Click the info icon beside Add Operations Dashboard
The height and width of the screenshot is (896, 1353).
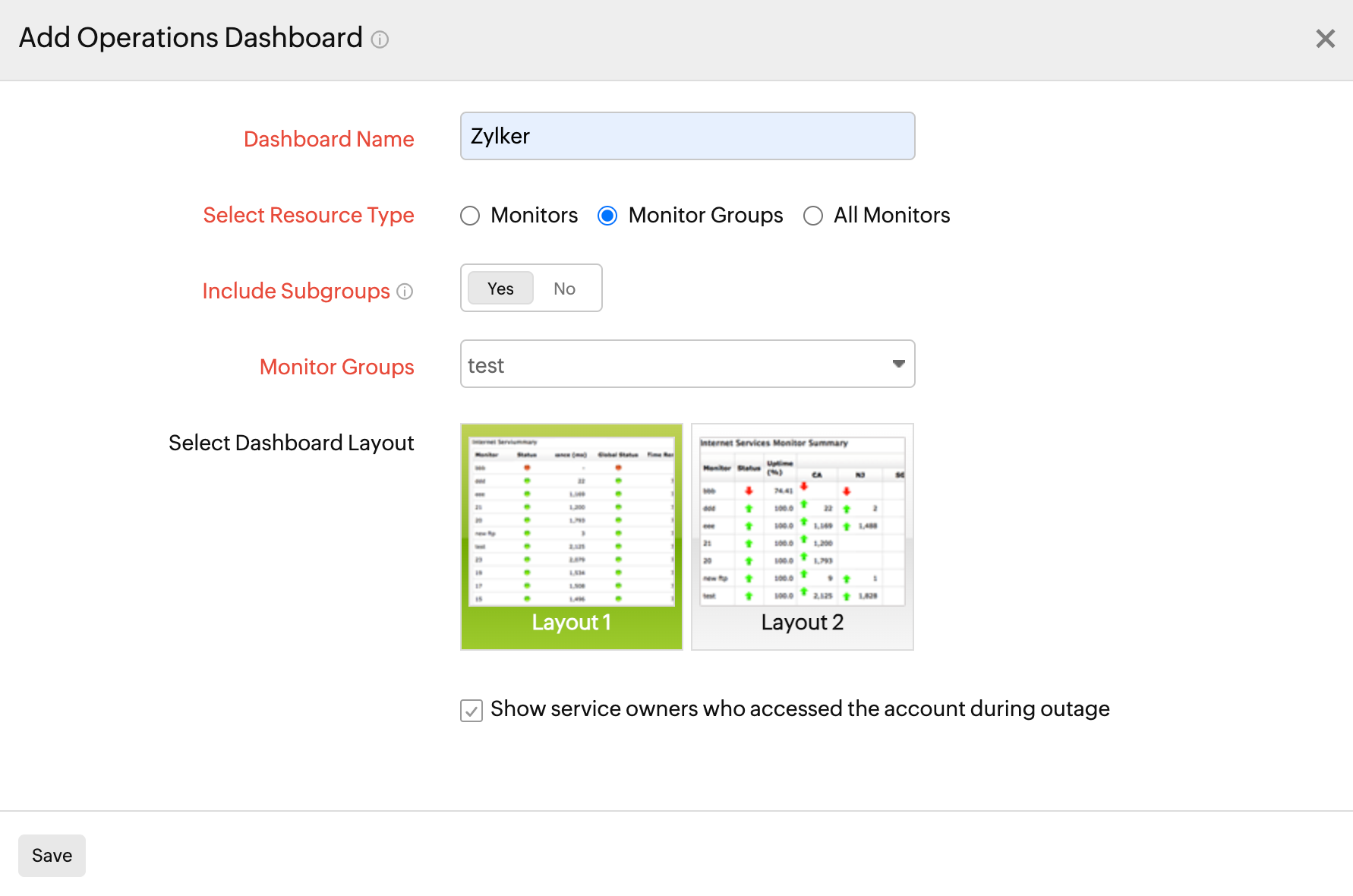click(380, 39)
